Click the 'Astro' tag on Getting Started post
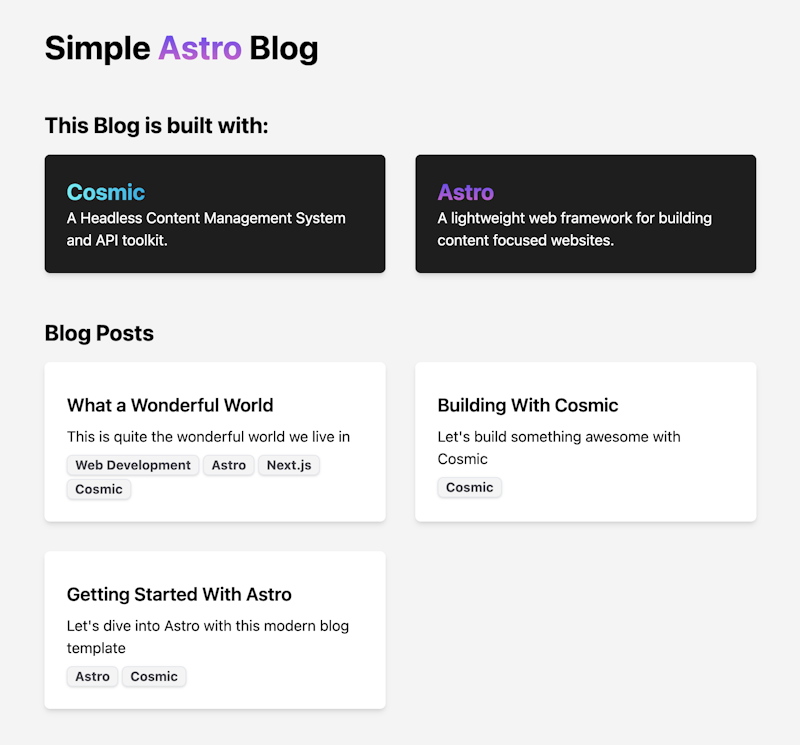Viewport: 800px width, 745px height. coord(92,676)
